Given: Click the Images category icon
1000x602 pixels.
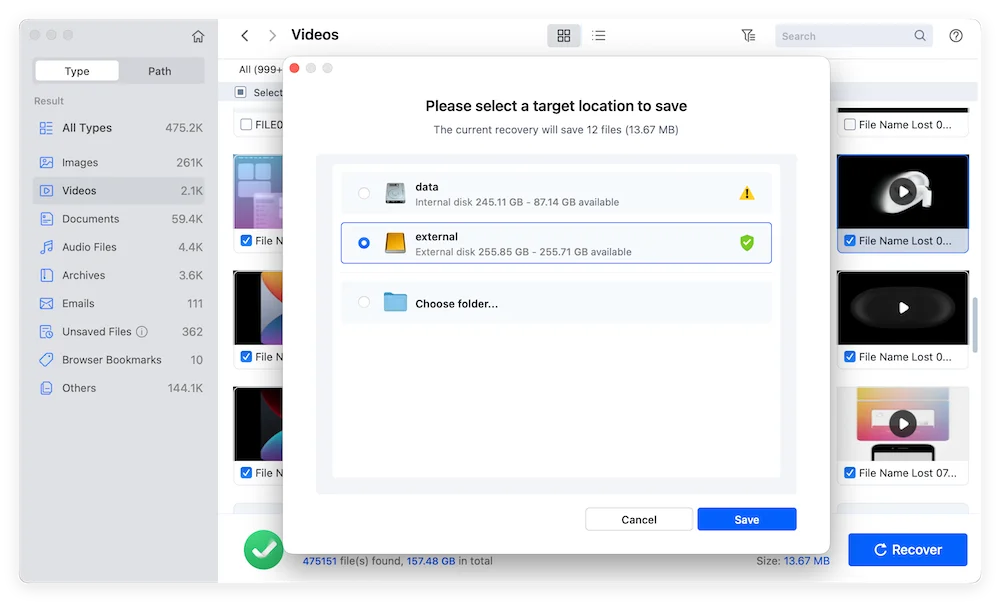Looking at the screenshot, I should (x=47, y=163).
